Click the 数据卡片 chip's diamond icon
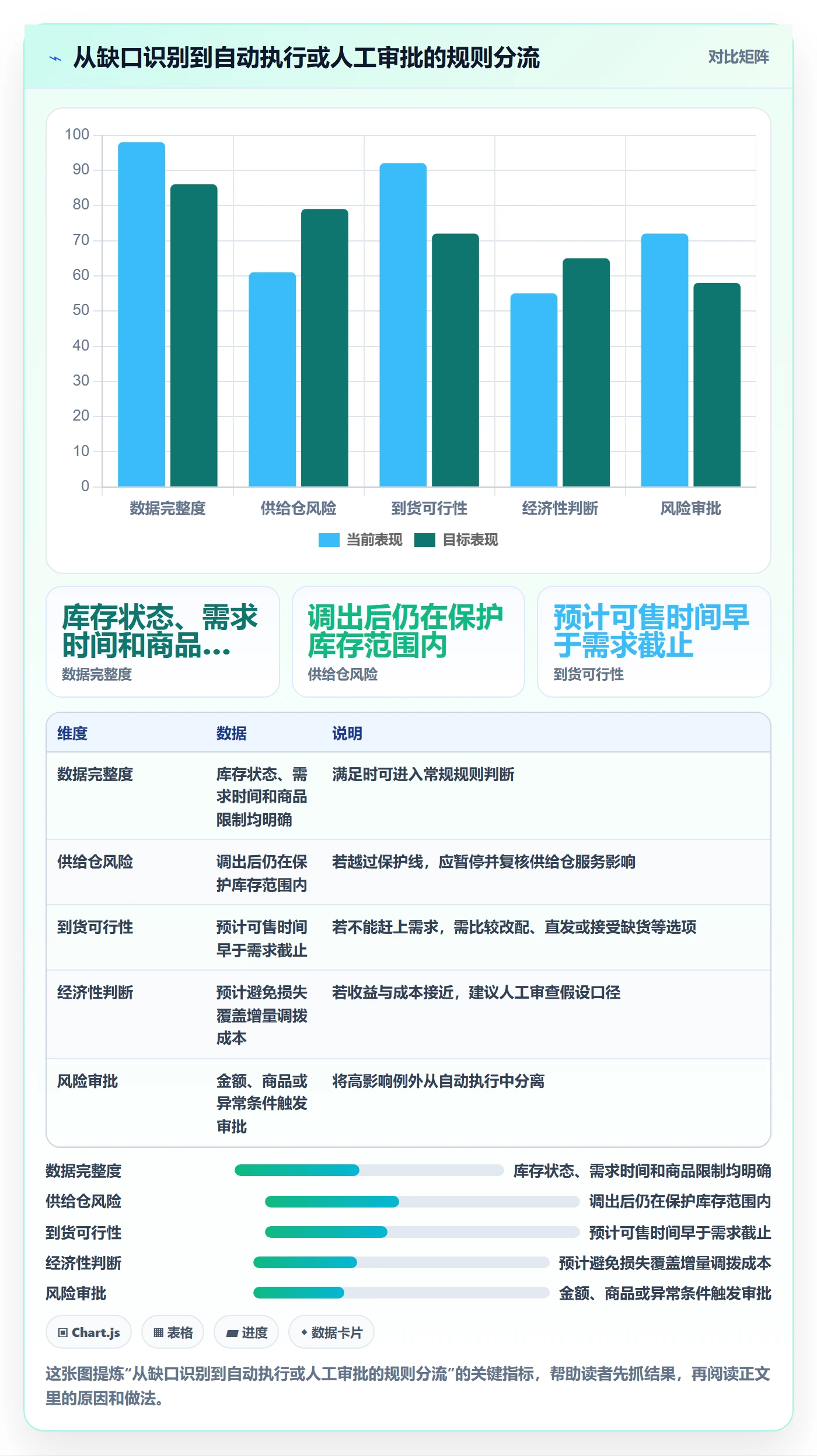Image resolution: width=817 pixels, height=1456 pixels. point(304,1333)
